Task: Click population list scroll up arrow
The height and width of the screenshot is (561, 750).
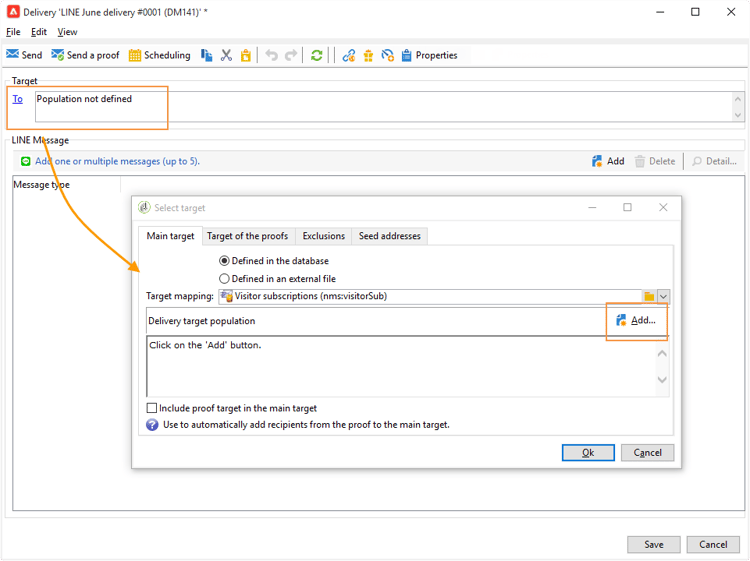Action: (x=662, y=354)
